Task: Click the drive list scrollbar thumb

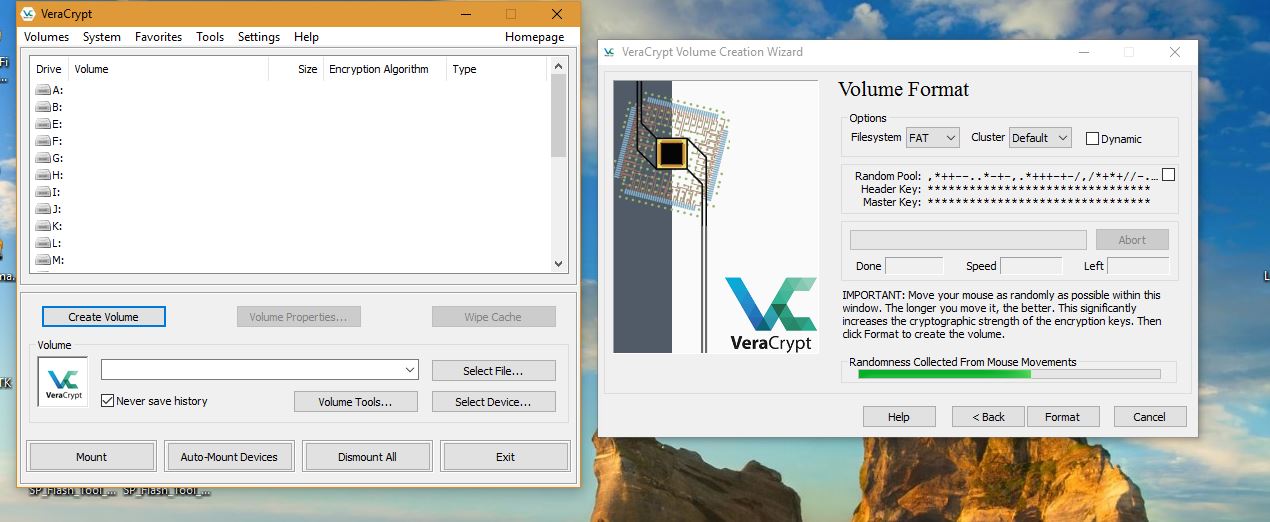Action: point(559,115)
